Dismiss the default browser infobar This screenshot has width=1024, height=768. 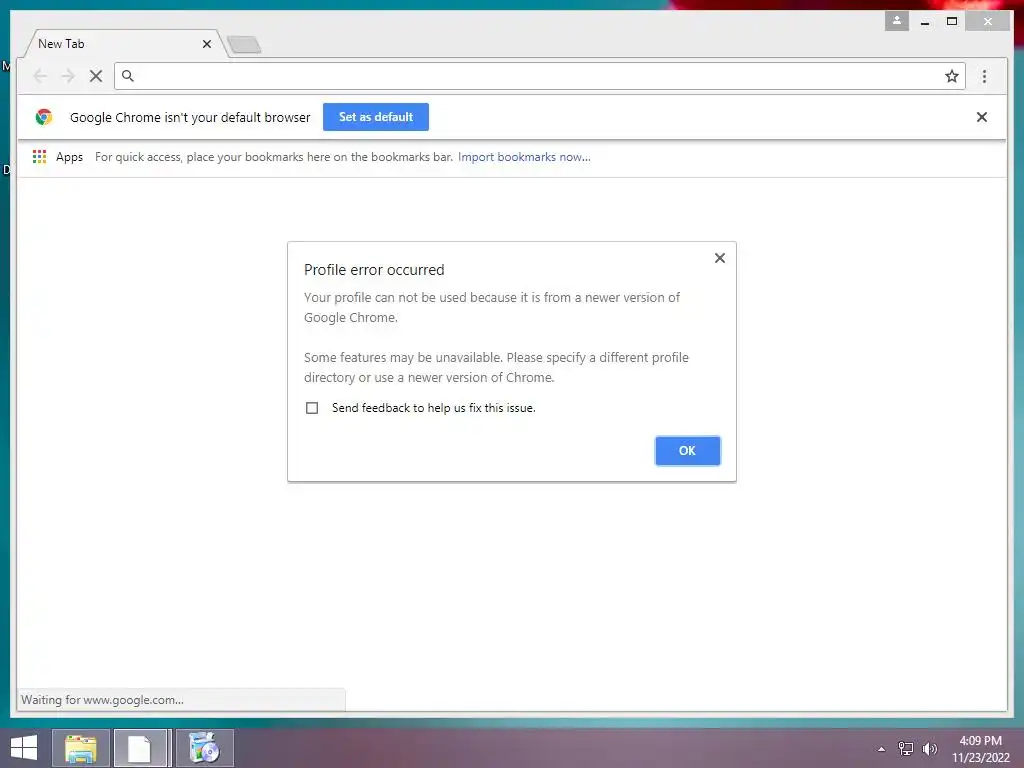pos(982,117)
